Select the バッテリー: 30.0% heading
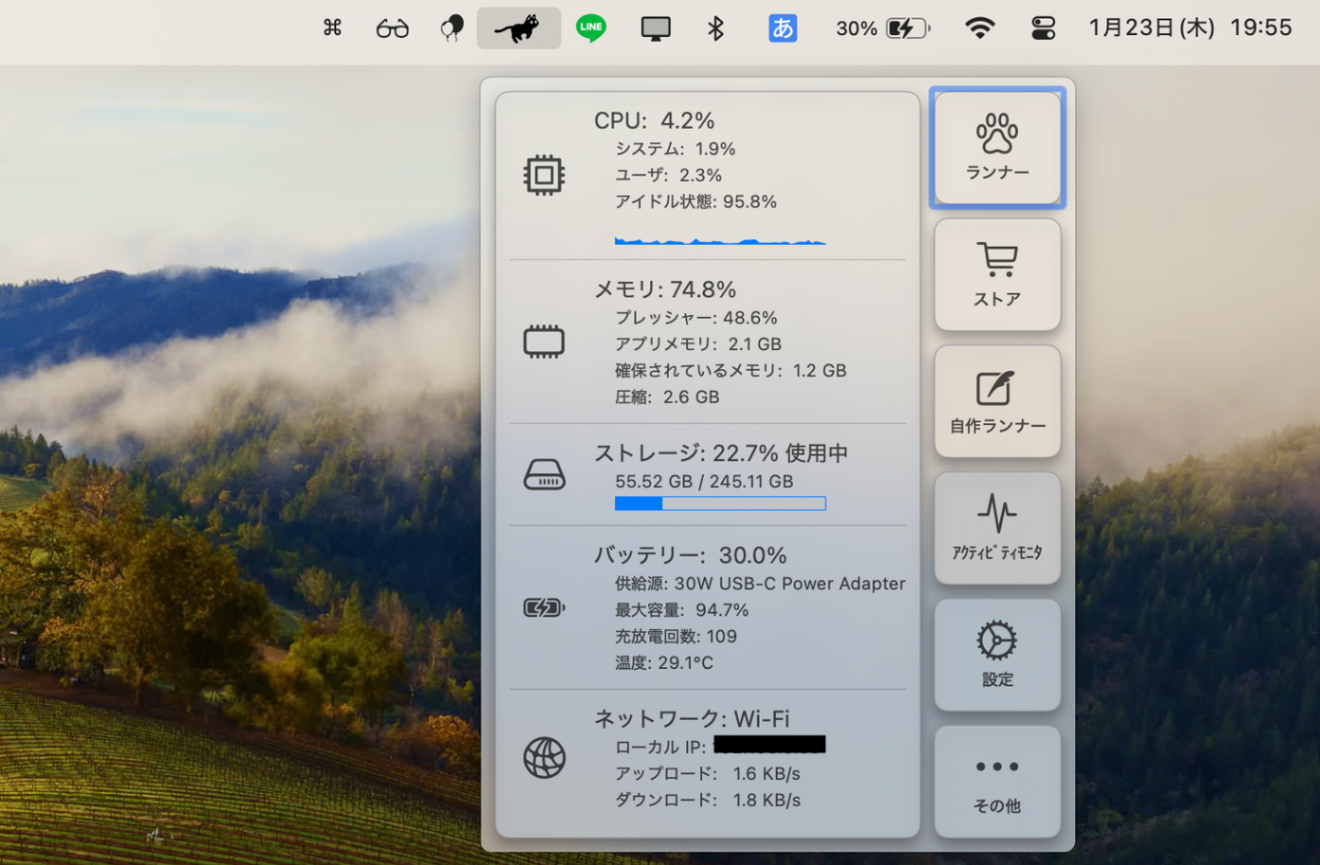 pyautogui.click(x=690, y=556)
